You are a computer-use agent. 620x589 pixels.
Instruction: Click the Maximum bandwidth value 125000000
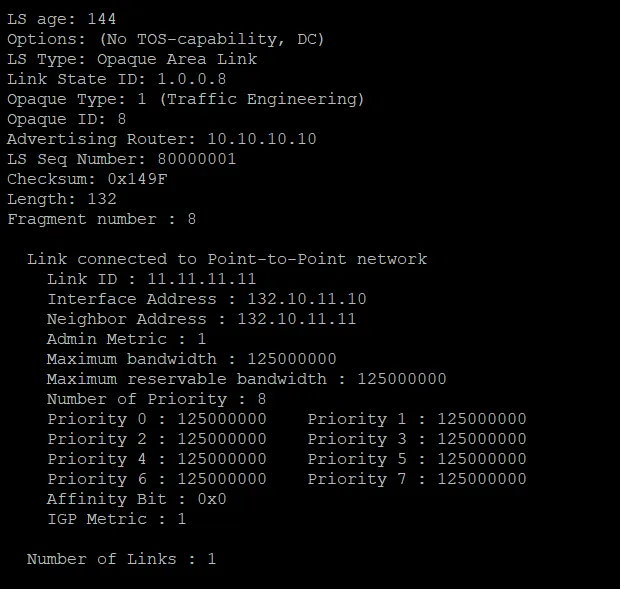pyautogui.click(x=292, y=359)
